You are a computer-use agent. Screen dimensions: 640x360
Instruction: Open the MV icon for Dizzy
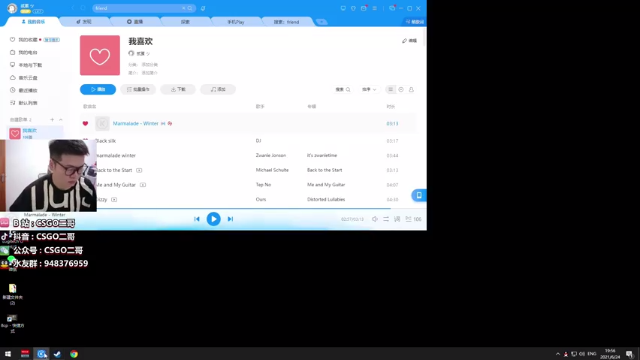coord(114,200)
